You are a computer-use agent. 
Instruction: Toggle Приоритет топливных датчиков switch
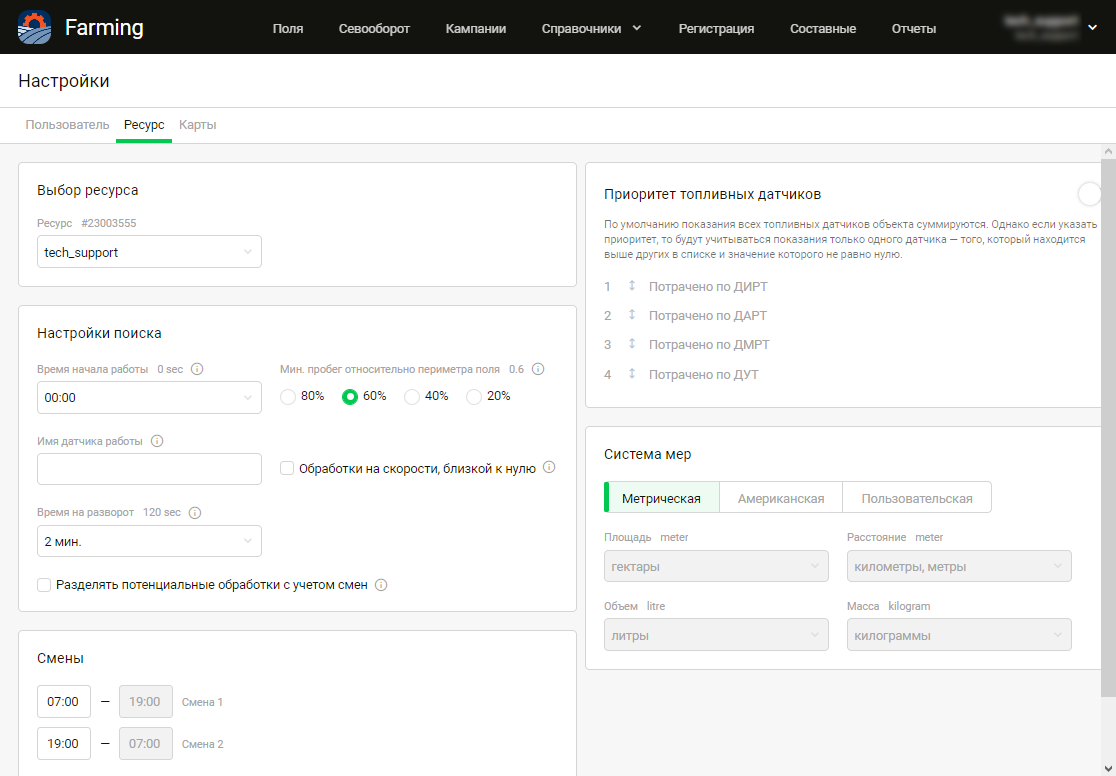point(1089,194)
